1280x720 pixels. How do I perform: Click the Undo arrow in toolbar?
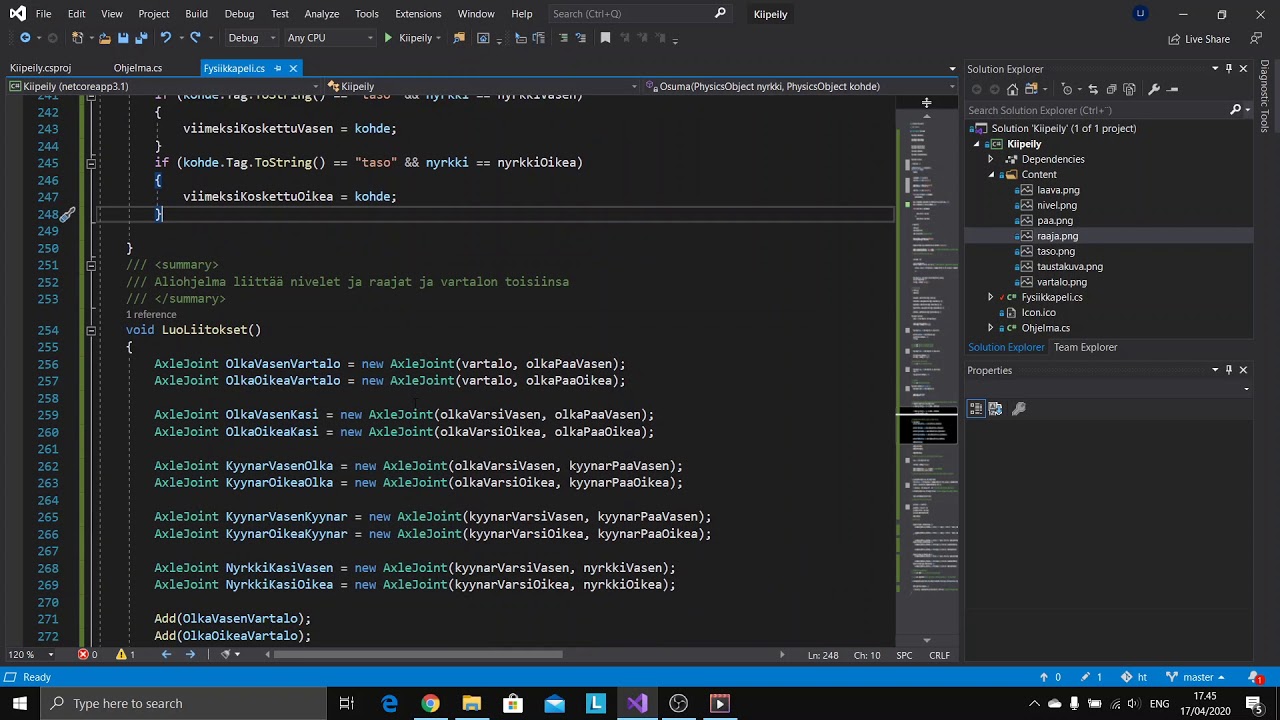pos(165,38)
